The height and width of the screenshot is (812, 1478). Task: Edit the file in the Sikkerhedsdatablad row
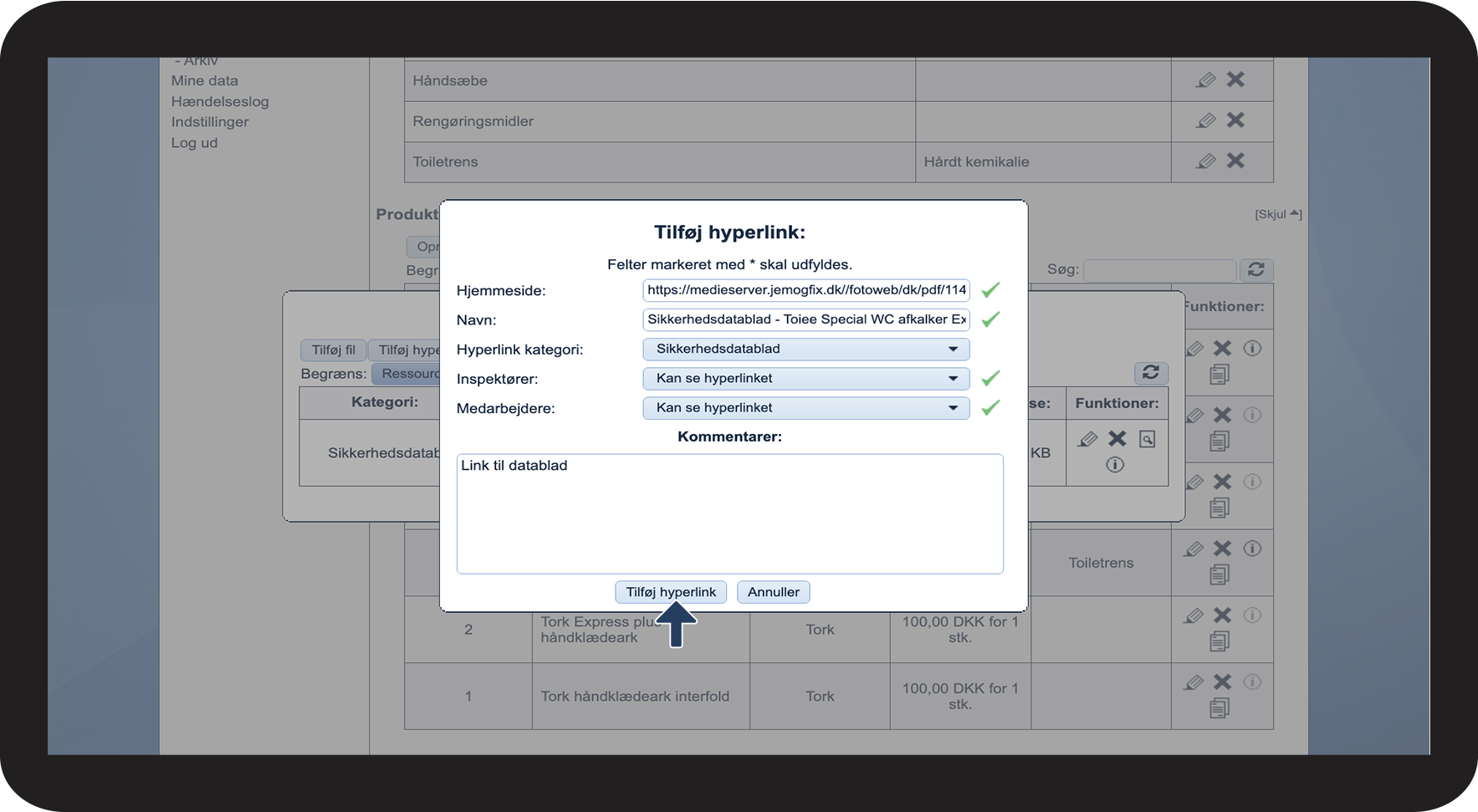pyautogui.click(x=1087, y=439)
